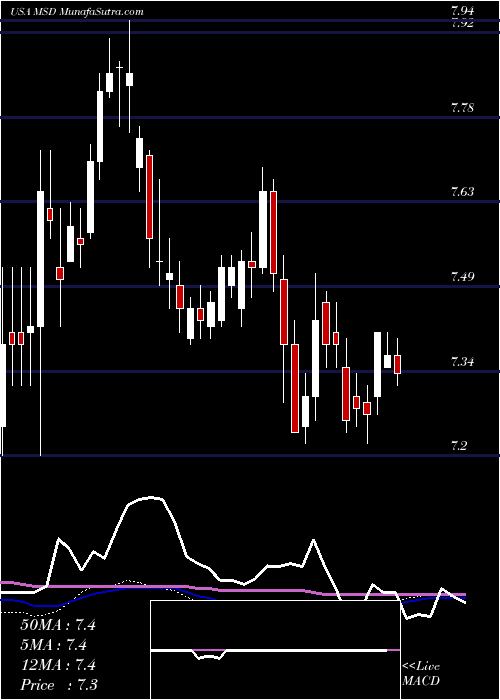The width and height of the screenshot is (500, 700).
Task: Click the 12MA : 7.4 readout
Action: coord(58,665)
